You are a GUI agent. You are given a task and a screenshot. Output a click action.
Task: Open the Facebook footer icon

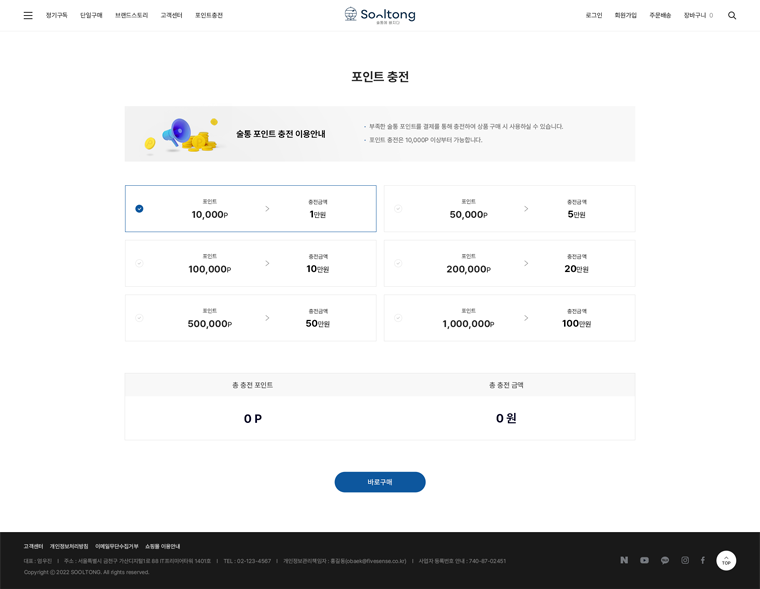click(703, 560)
